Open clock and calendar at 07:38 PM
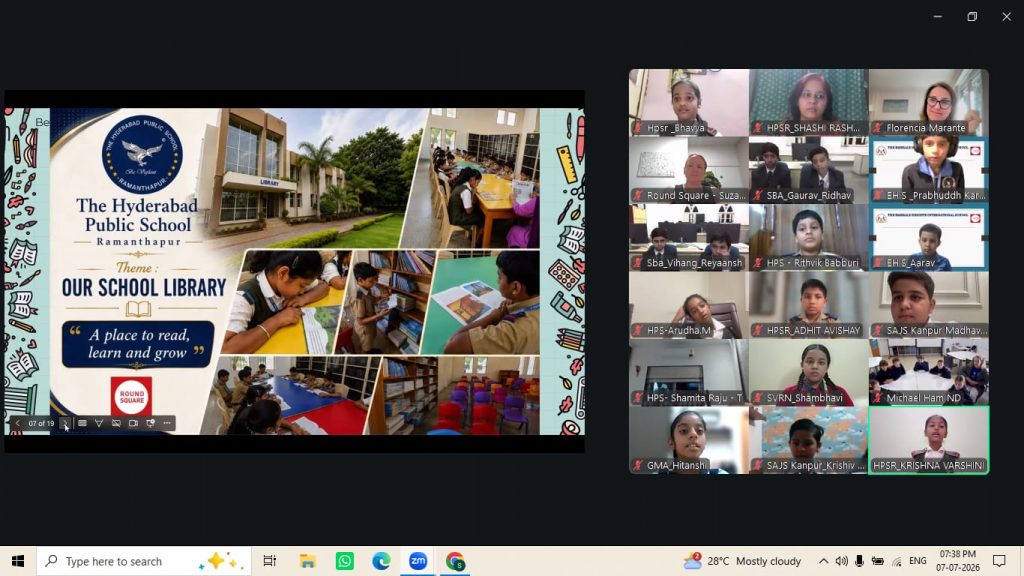Viewport: 1024px width, 576px height. point(957,561)
